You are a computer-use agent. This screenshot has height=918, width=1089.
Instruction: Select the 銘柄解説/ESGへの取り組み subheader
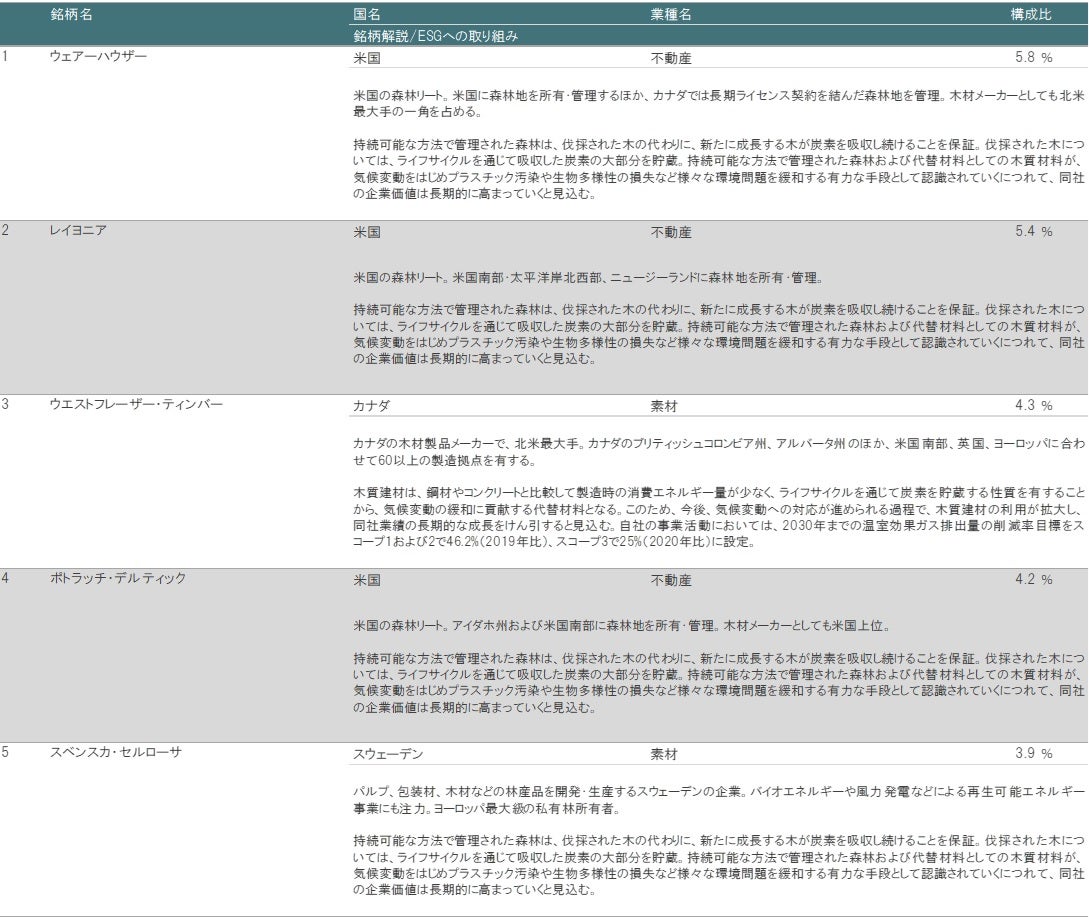435,35
